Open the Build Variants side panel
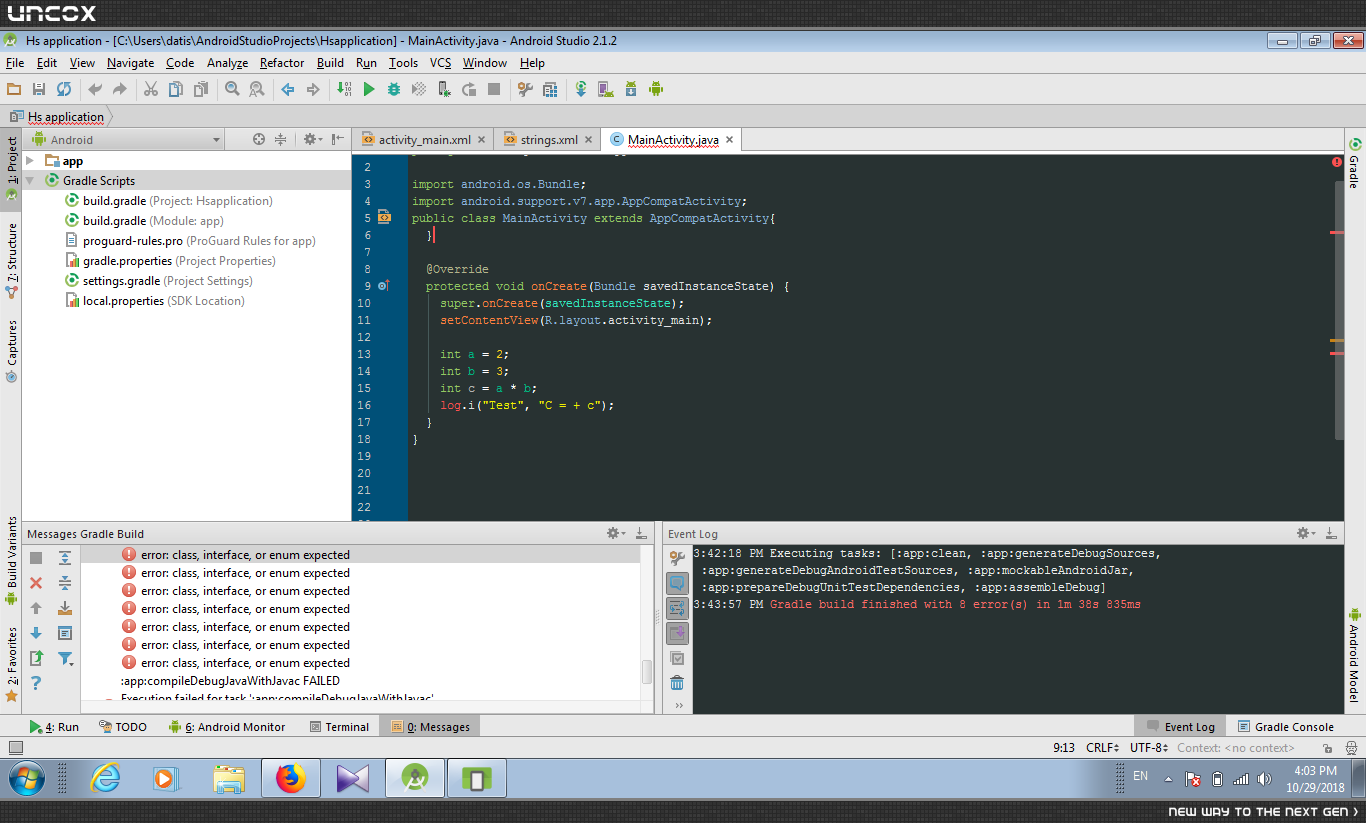 [x=11, y=560]
